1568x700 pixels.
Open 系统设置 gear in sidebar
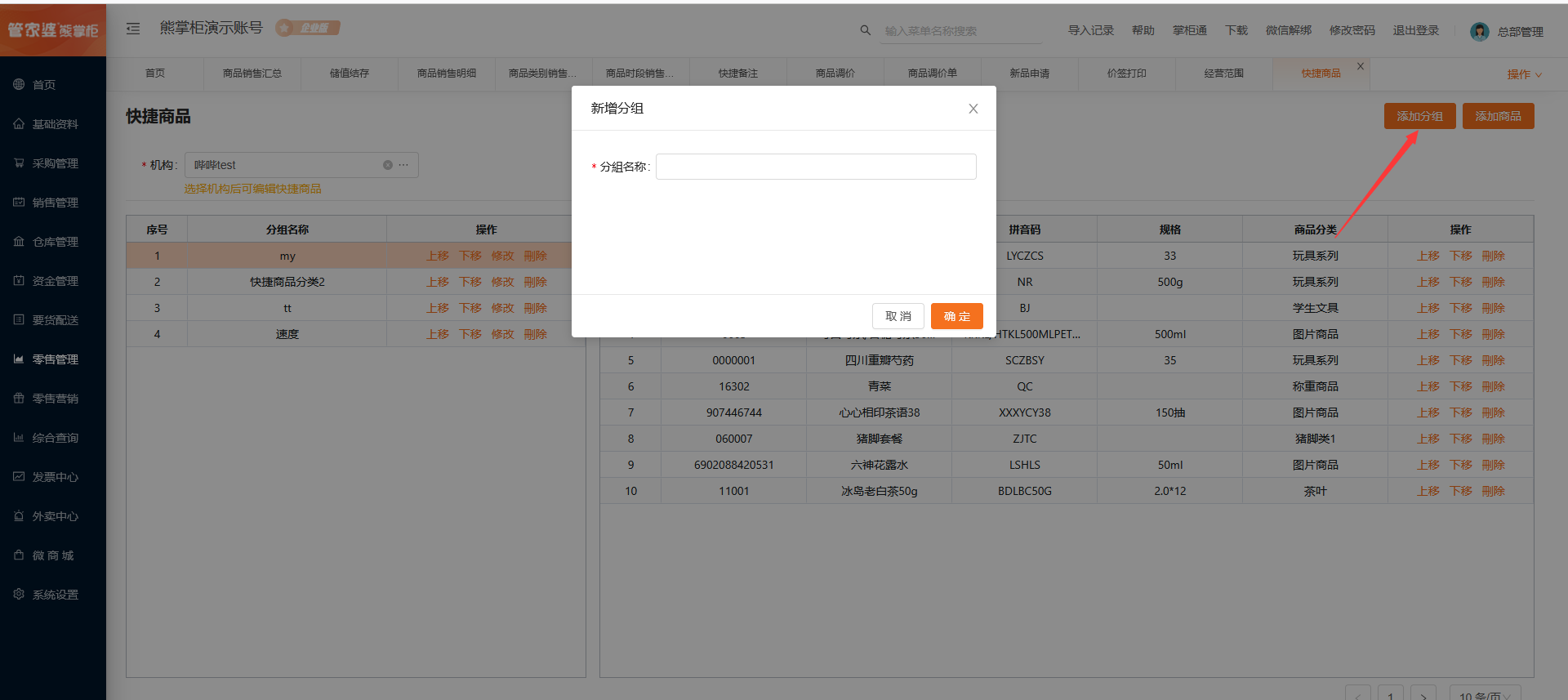pos(19,594)
